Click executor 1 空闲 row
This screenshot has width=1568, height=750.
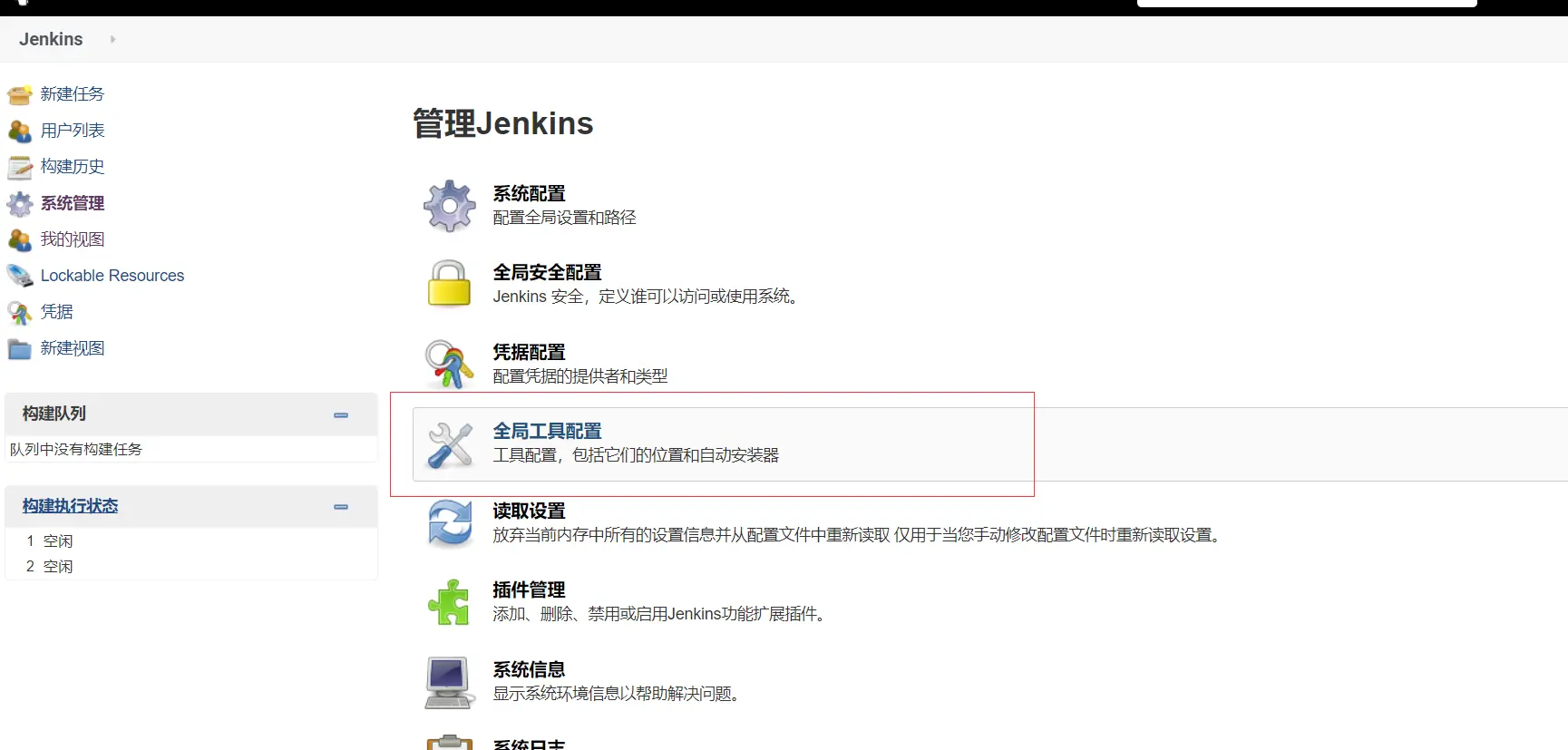pyautogui.click(x=190, y=541)
